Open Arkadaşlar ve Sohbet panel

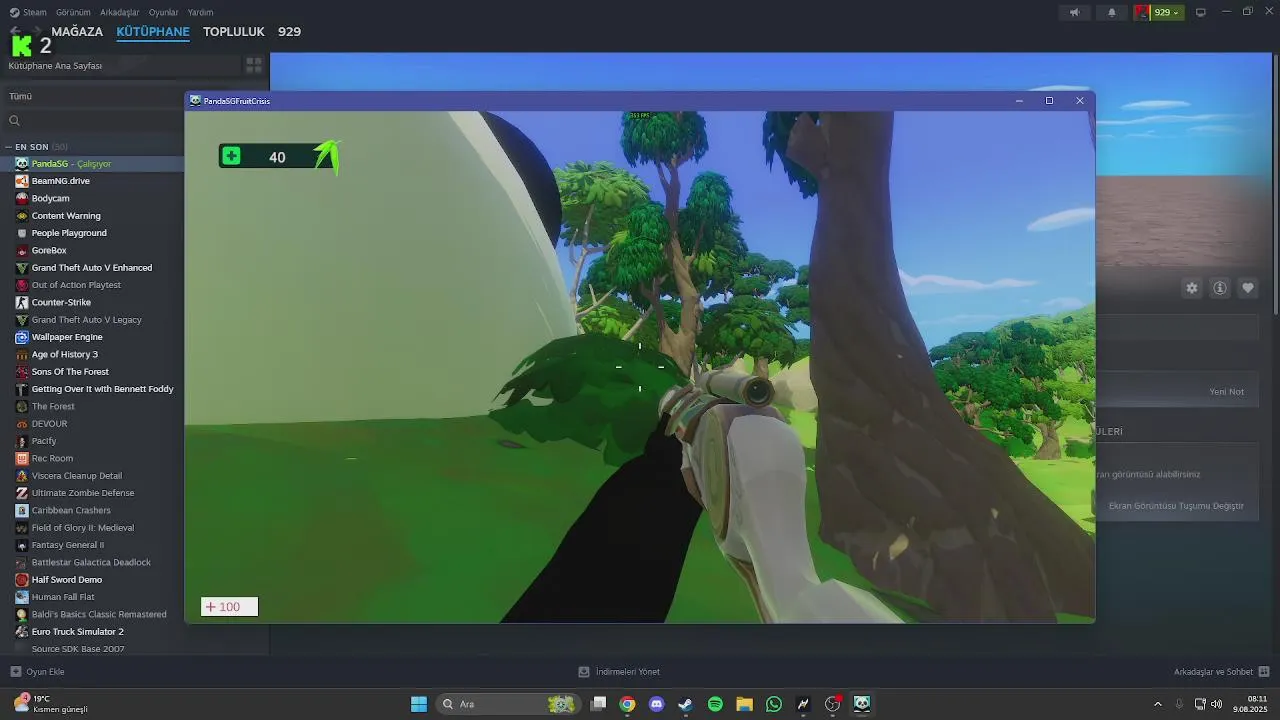click(x=1221, y=672)
